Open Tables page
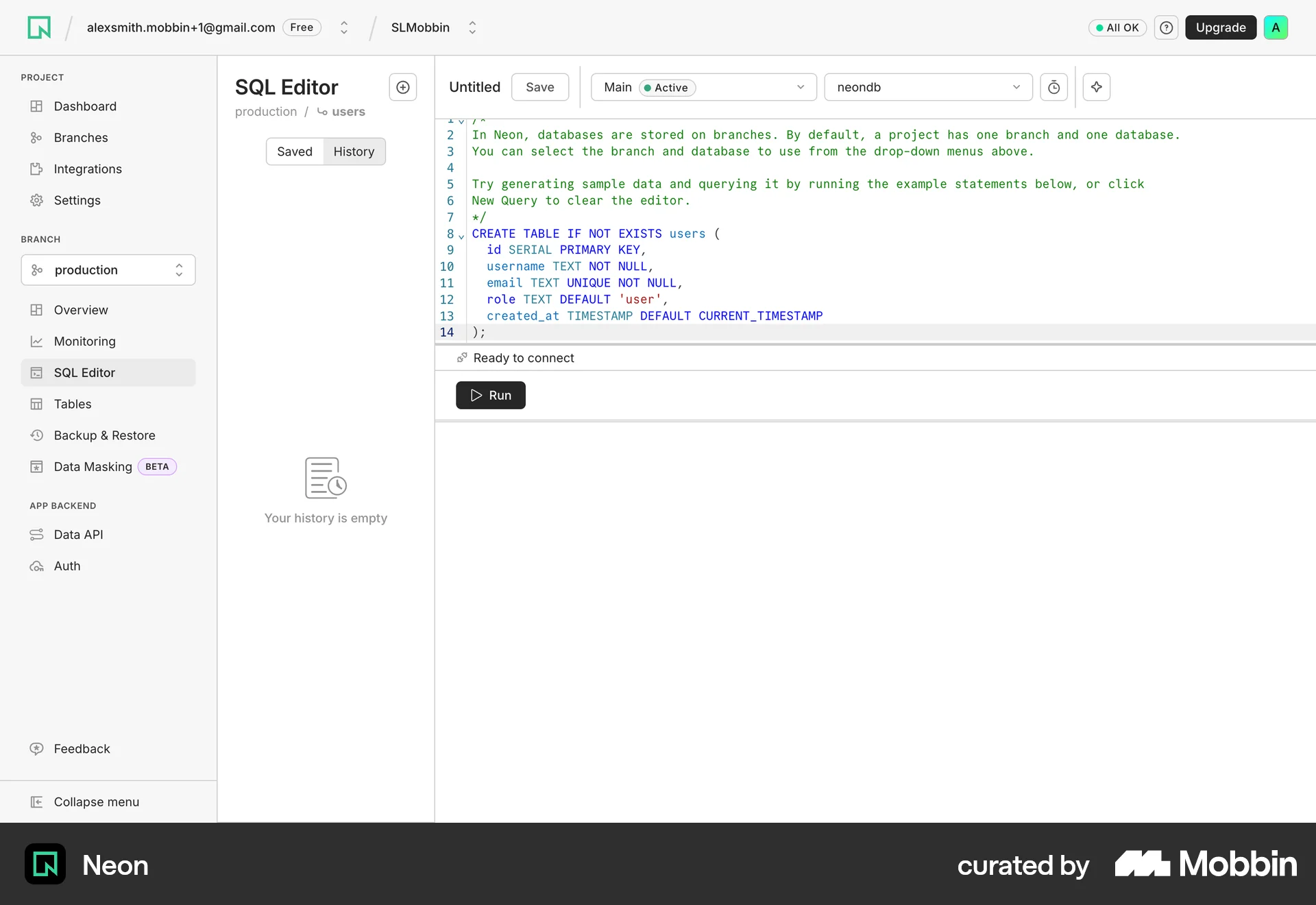Image resolution: width=1316 pixels, height=905 pixels. coord(108,404)
